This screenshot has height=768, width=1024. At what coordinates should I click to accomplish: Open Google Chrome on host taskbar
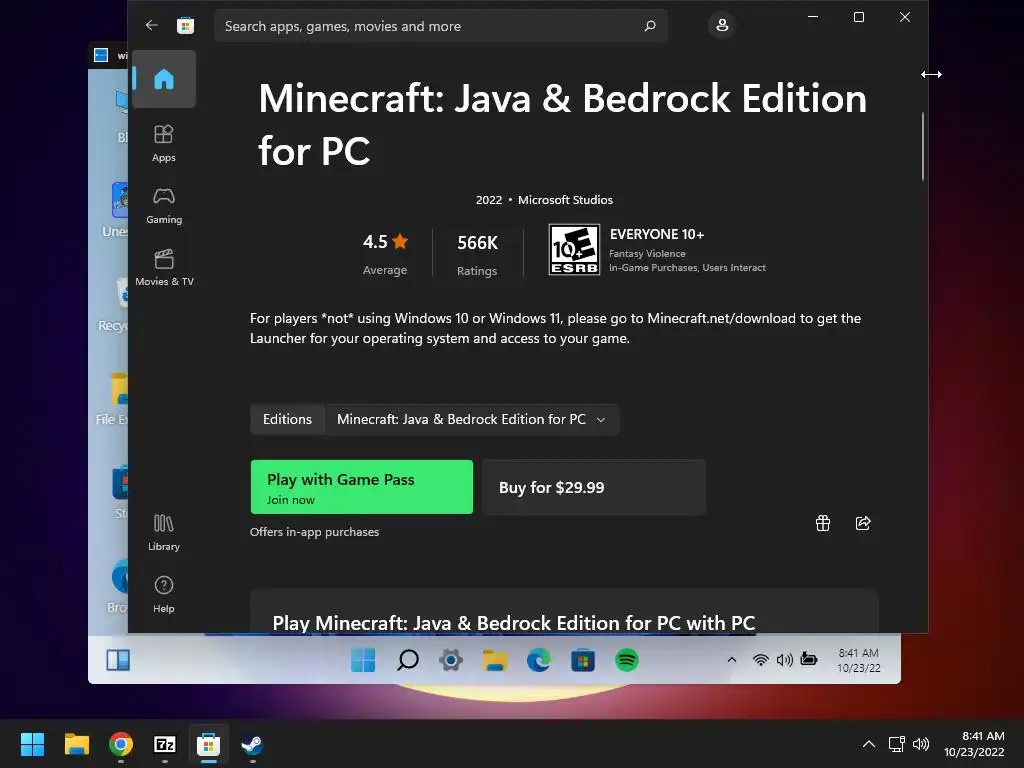[121, 744]
